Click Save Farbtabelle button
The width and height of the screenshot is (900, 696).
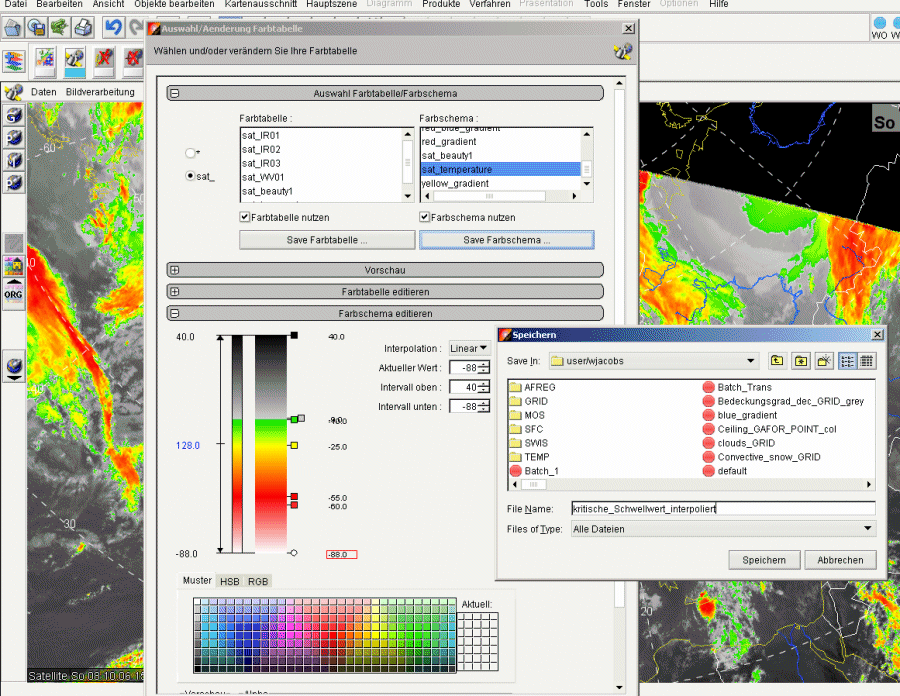coord(327,240)
